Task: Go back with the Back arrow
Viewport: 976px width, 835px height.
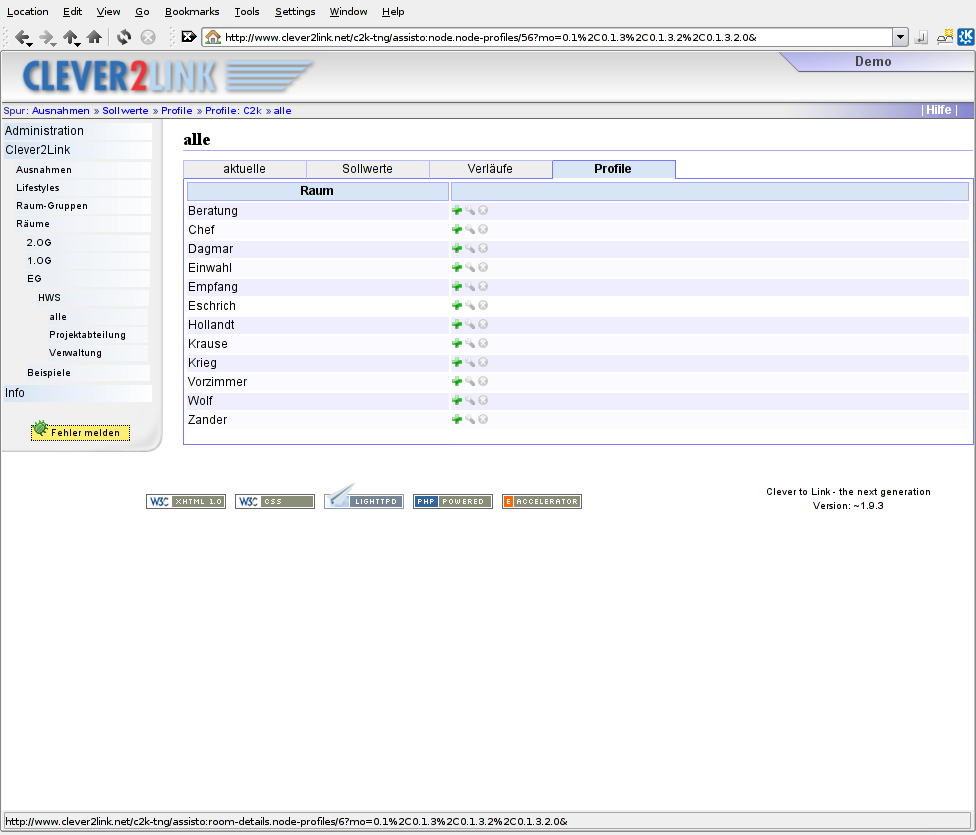Action: coord(22,37)
